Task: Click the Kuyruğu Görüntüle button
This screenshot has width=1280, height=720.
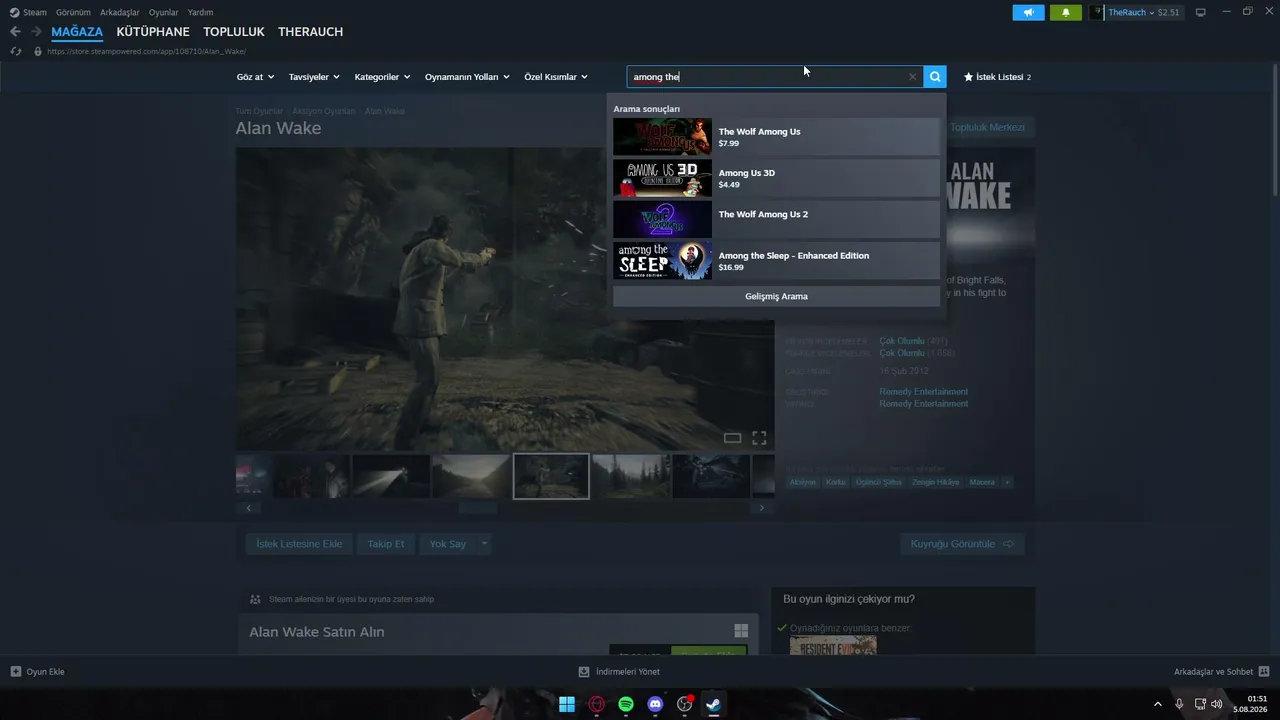Action: tap(962, 544)
